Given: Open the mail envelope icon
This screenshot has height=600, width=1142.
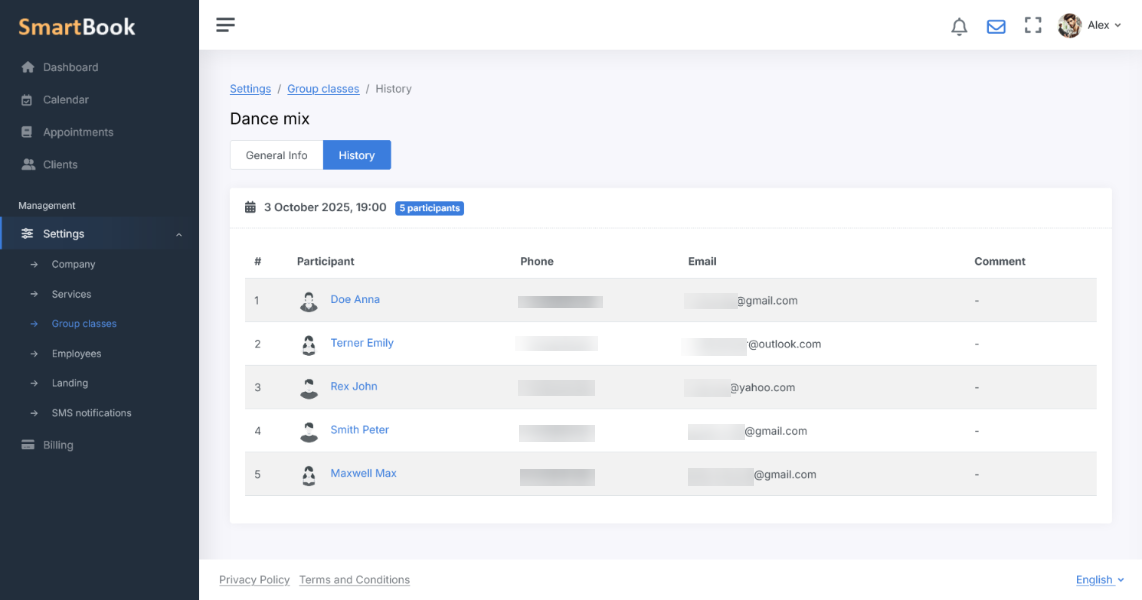Looking at the screenshot, I should [996, 26].
